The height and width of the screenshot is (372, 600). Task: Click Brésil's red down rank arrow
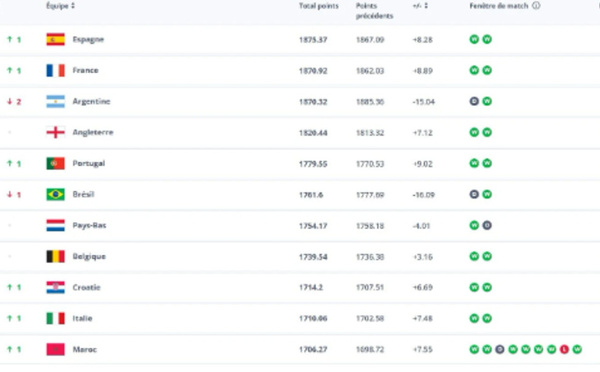point(10,194)
